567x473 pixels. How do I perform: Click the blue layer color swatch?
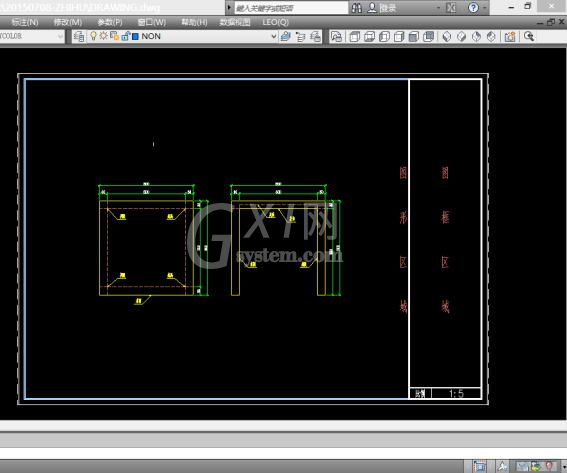pyautogui.click(x=136, y=37)
